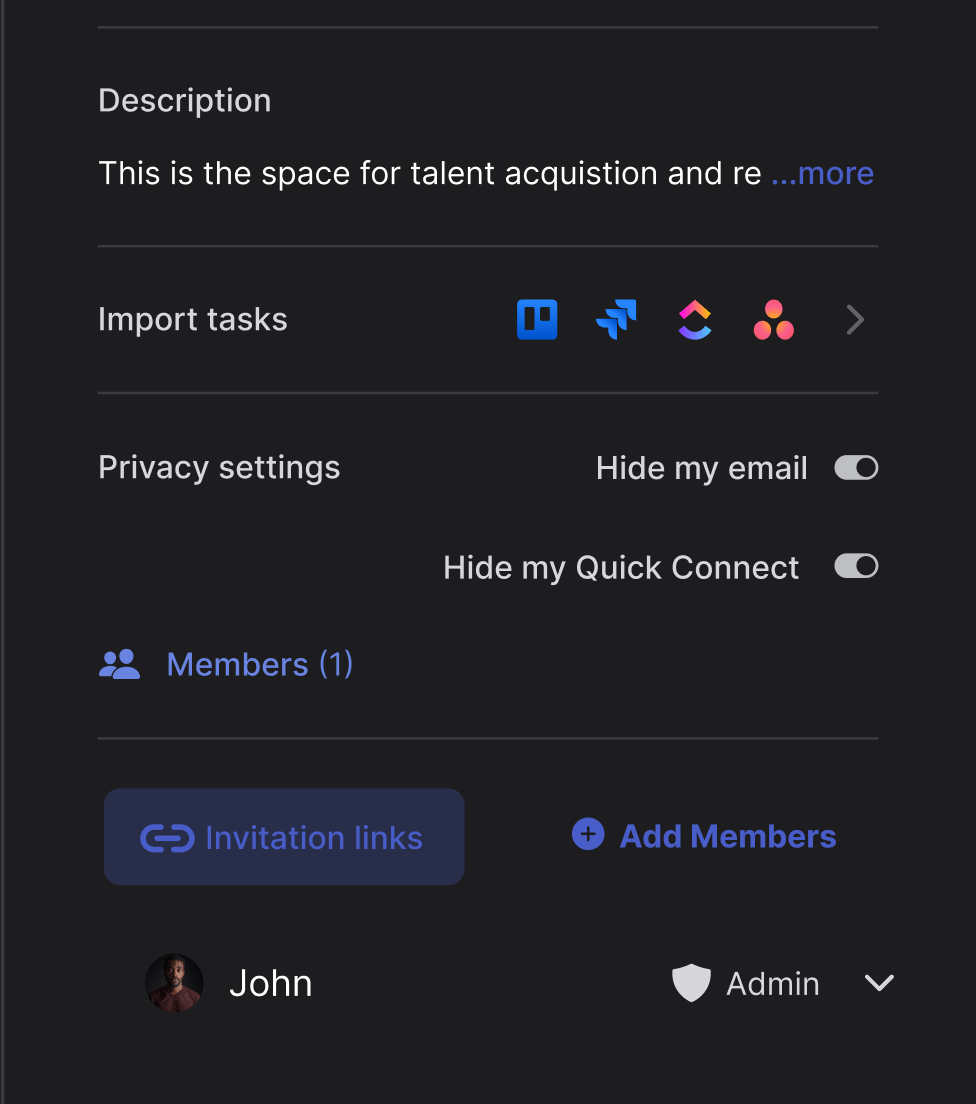Click John's profile avatar
This screenshot has width=976, height=1104.
175,983
